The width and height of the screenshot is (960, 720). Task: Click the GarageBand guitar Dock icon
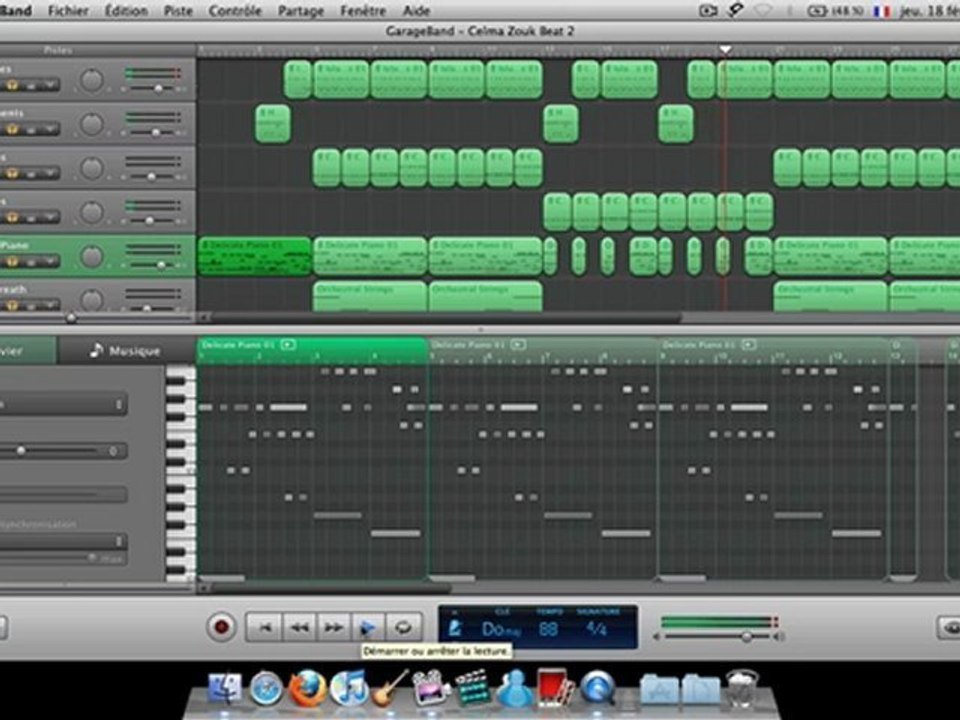tap(390, 688)
